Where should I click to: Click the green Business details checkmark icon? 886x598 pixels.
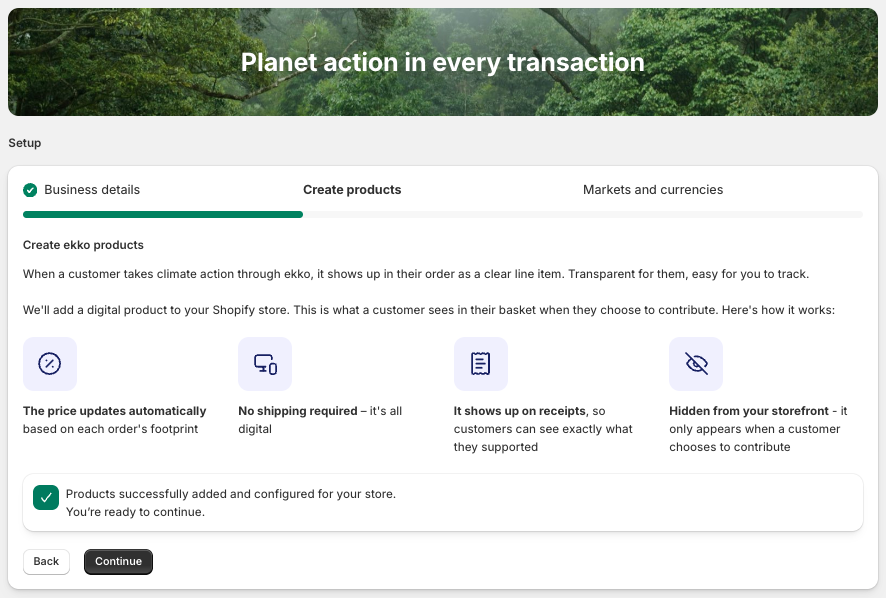click(x=30, y=190)
